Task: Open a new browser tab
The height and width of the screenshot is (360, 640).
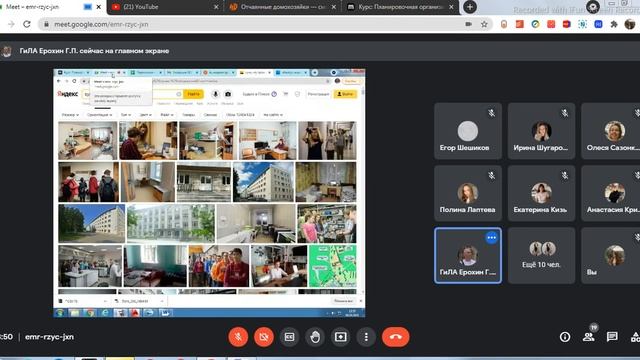Action: tap(470, 7)
